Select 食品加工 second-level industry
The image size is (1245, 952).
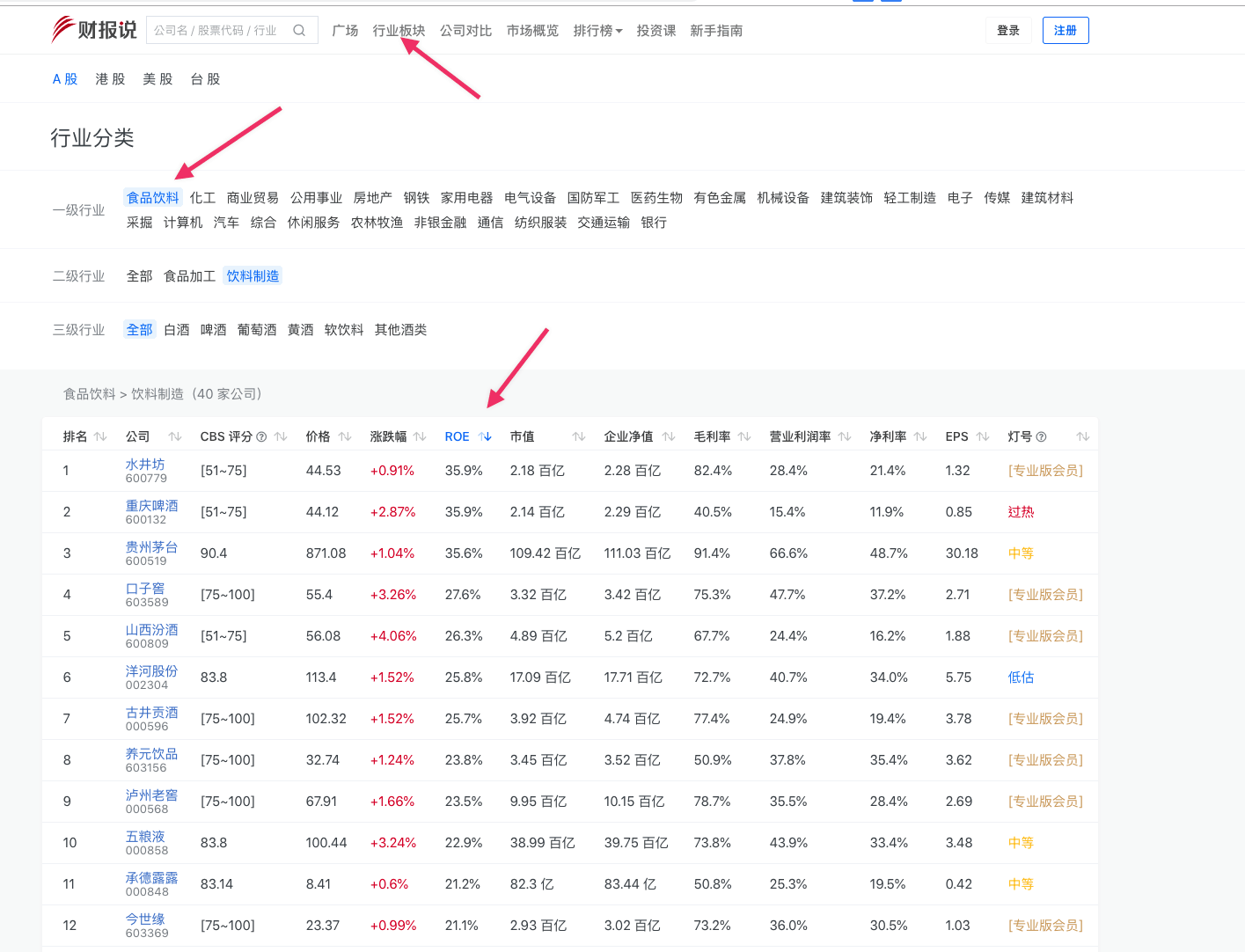point(190,276)
